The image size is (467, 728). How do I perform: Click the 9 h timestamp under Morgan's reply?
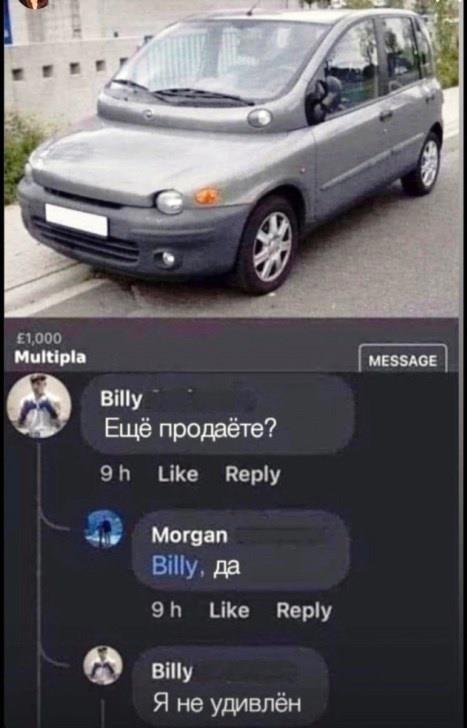point(167,610)
